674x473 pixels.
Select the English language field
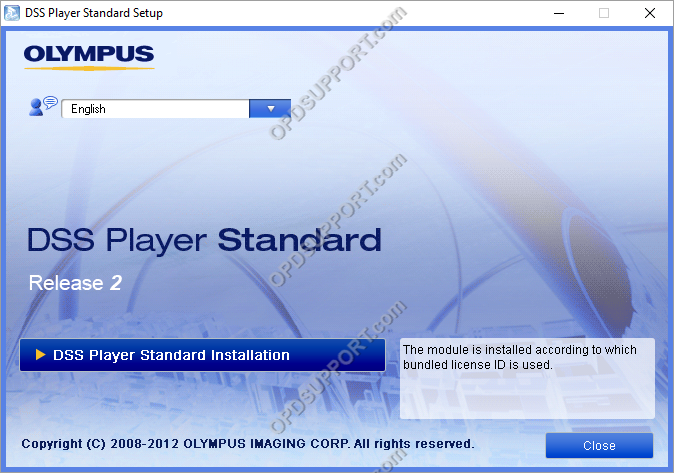coord(155,109)
